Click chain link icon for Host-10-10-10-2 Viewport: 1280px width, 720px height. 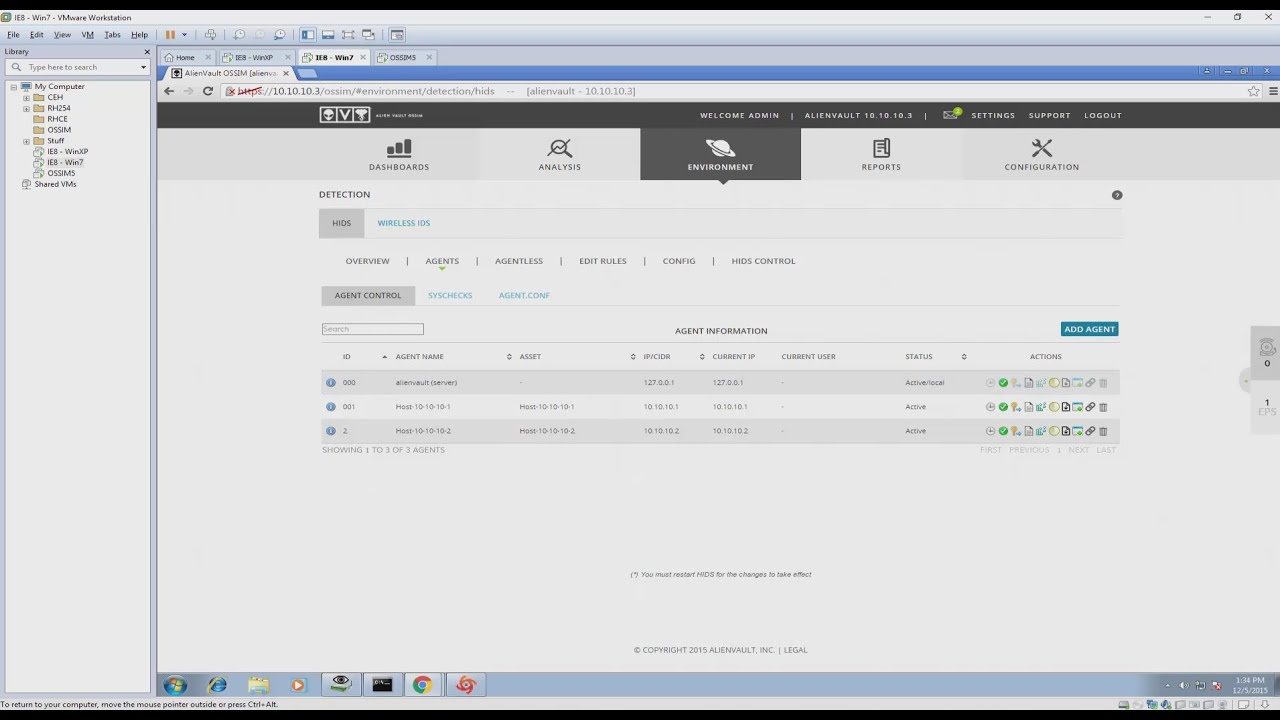point(1090,431)
